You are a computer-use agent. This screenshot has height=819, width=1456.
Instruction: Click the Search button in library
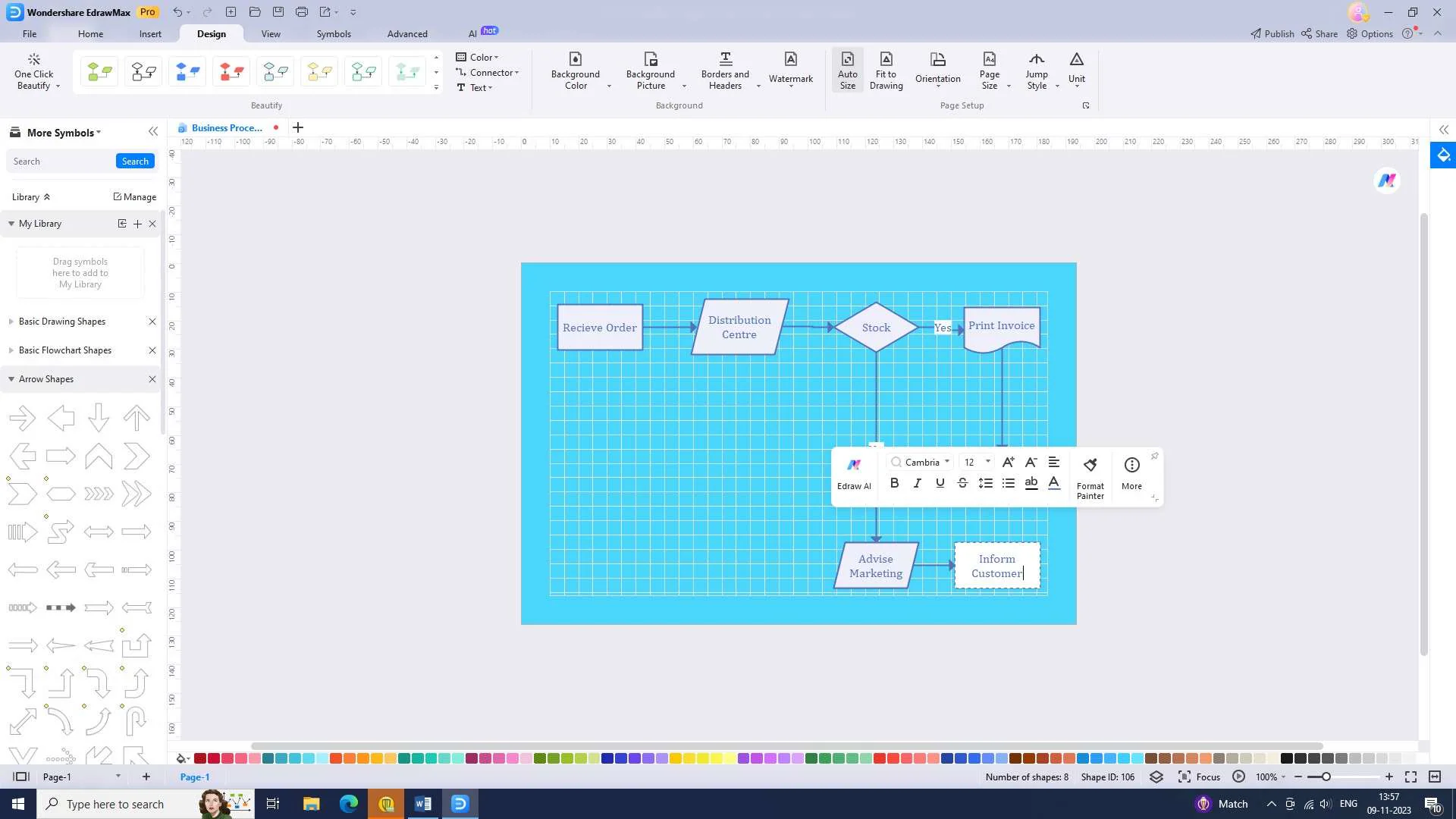point(134,160)
